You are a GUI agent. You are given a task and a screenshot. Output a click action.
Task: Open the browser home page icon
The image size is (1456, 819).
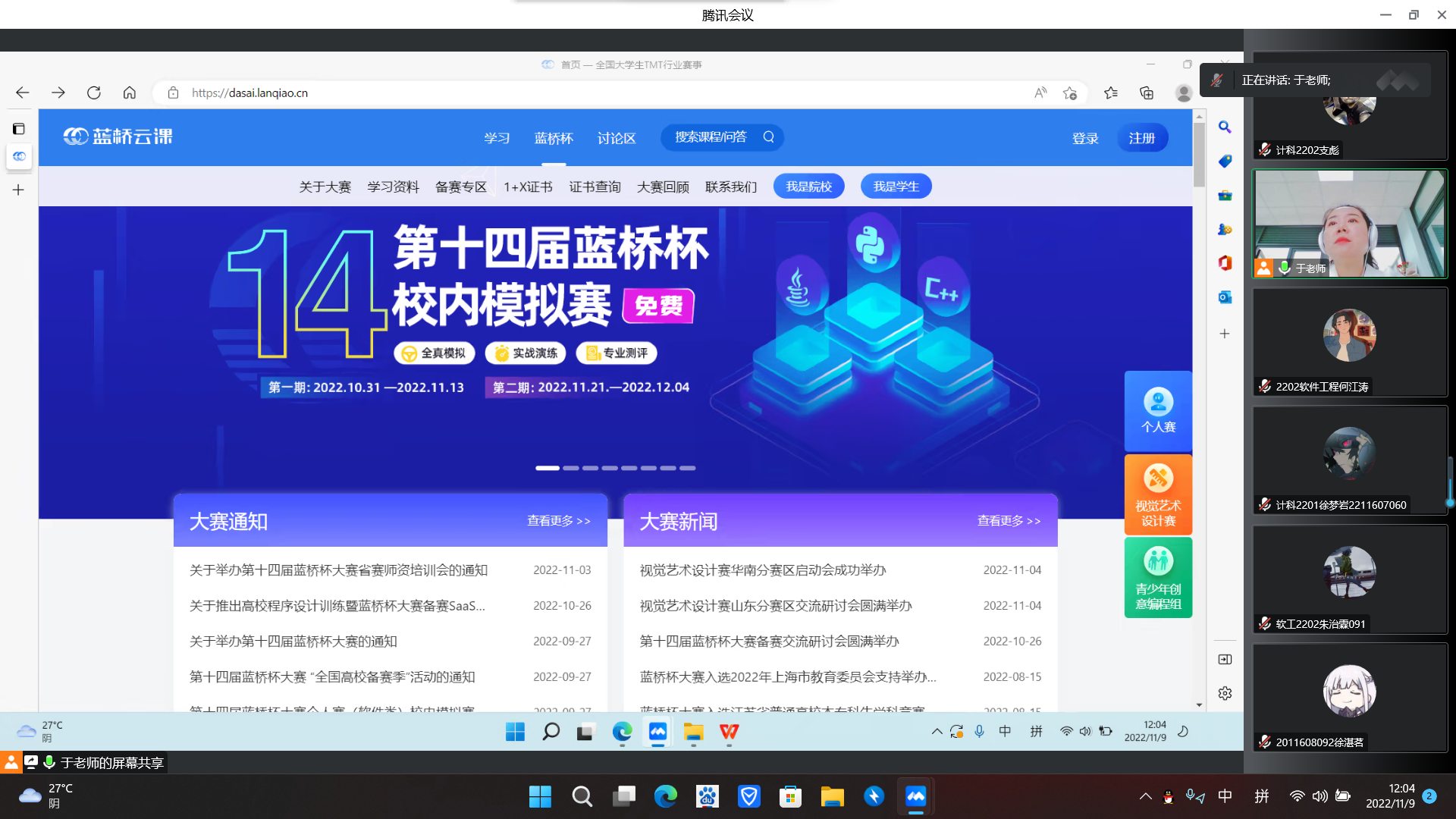tap(130, 93)
